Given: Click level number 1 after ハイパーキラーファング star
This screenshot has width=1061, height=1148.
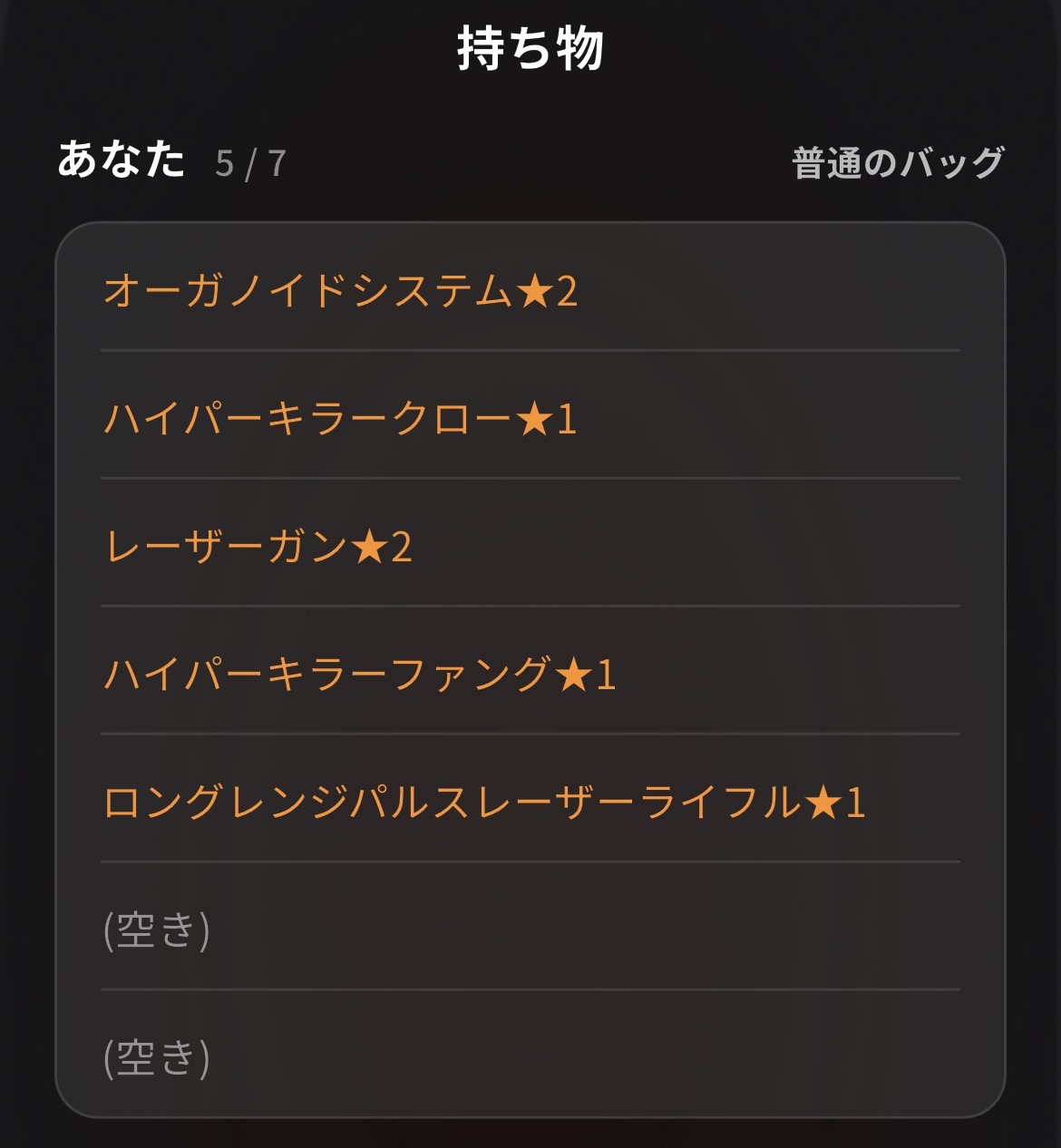Looking at the screenshot, I should pyautogui.click(x=606, y=676).
